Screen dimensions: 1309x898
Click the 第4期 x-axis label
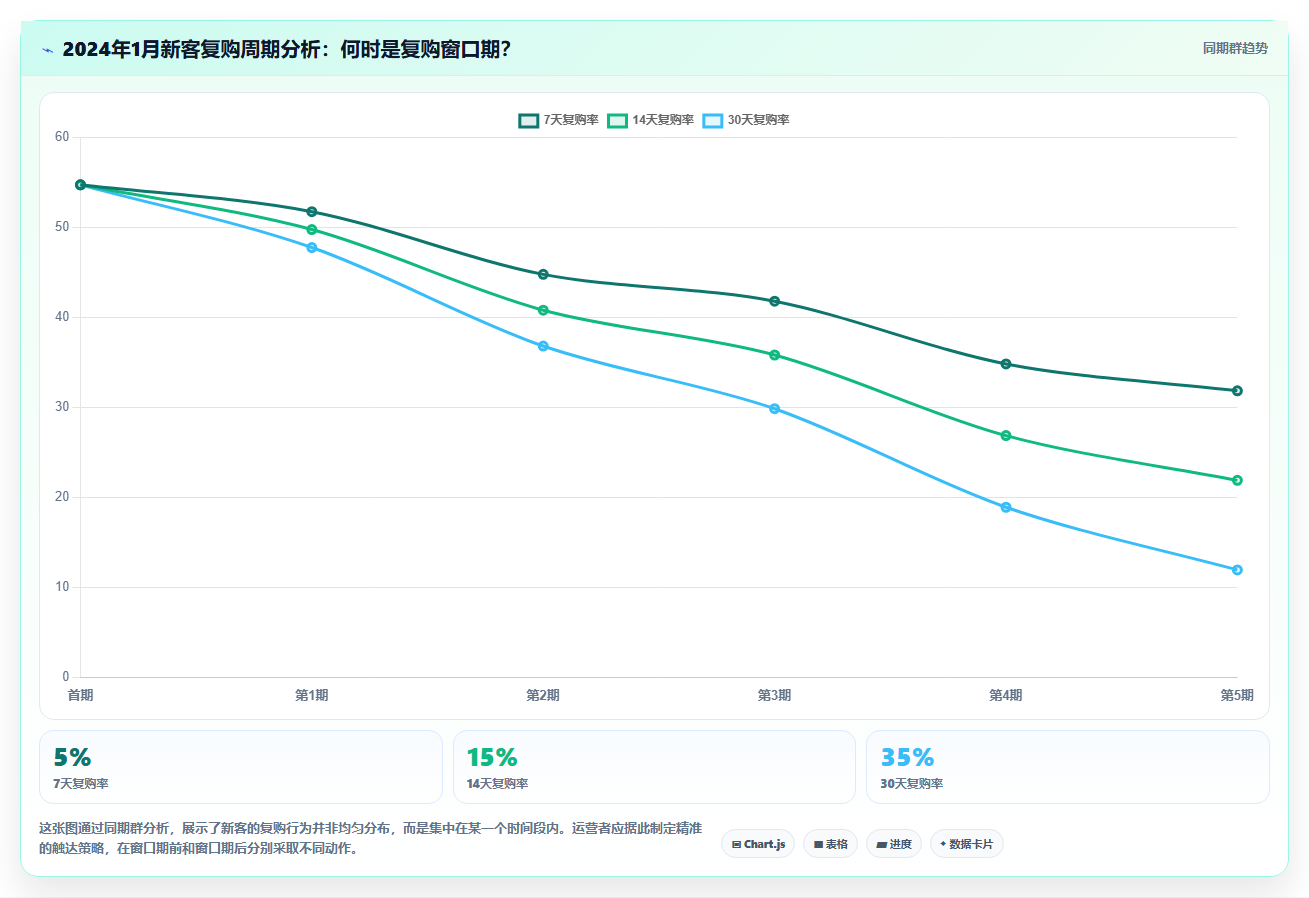pos(1006,695)
